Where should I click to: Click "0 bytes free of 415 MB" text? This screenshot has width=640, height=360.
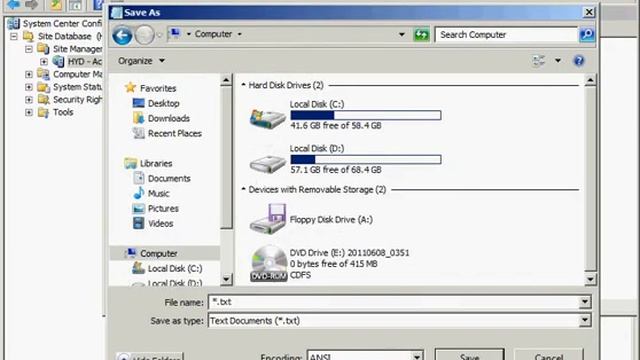[x=333, y=264]
